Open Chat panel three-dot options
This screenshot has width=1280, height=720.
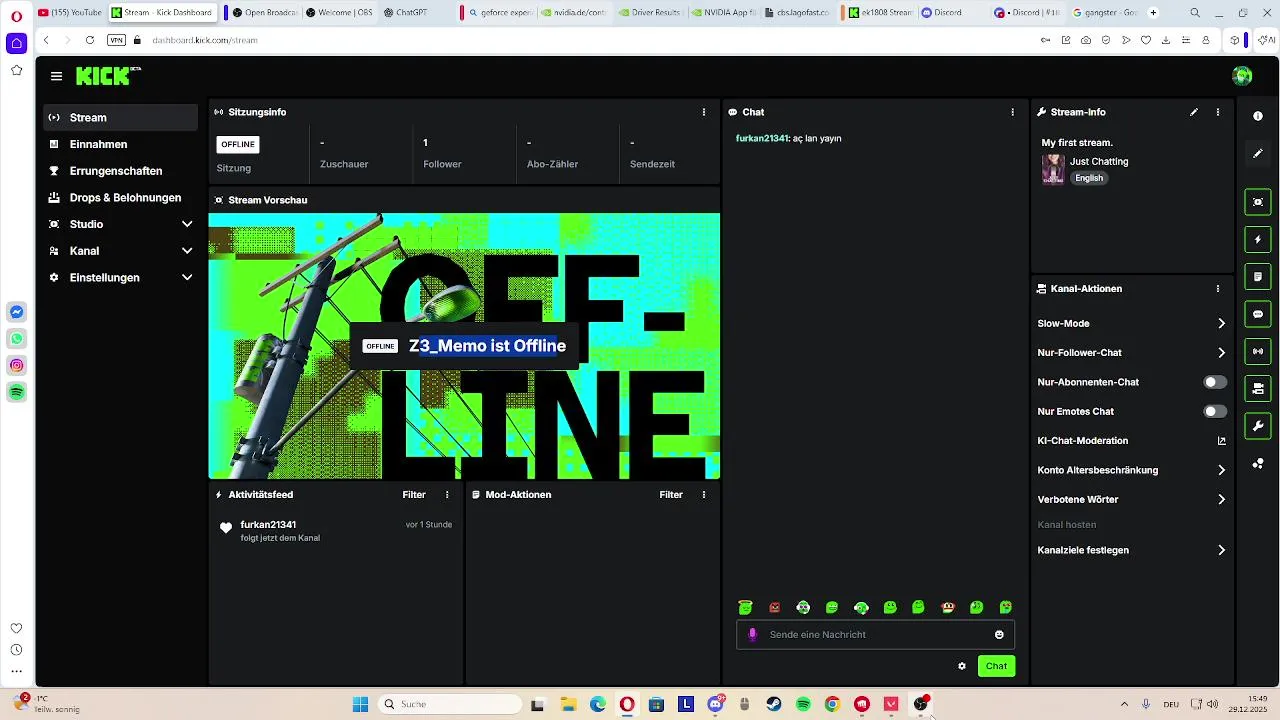[x=1013, y=112]
